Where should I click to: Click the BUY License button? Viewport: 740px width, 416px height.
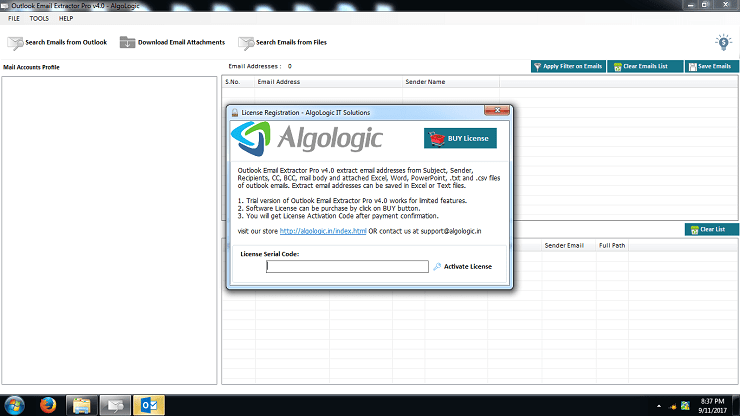(460, 138)
